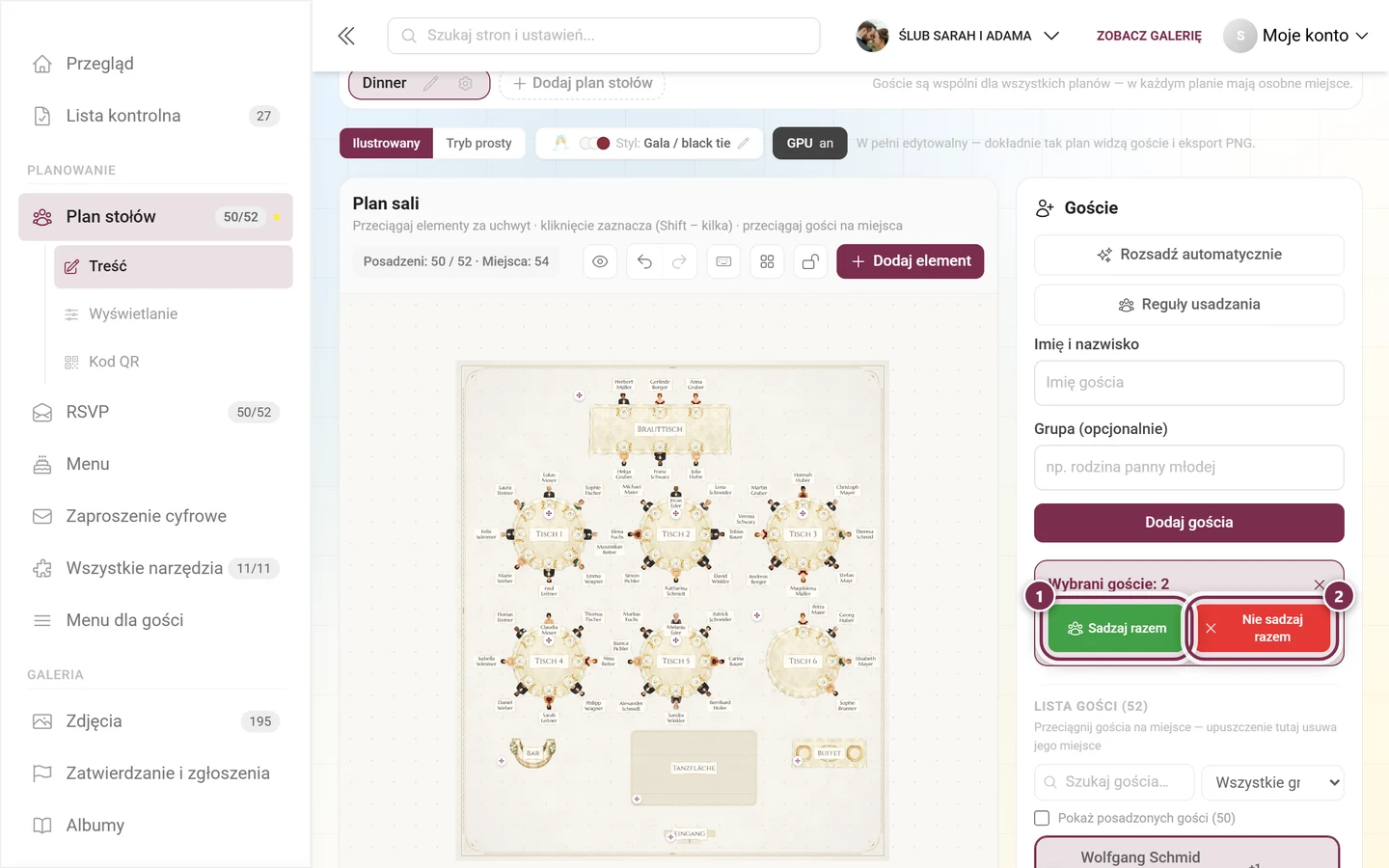Expand the Ślub Sarah i Adama event selector
The height and width of the screenshot is (868, 1389).
pyautogui.click(x=958, y=36)
